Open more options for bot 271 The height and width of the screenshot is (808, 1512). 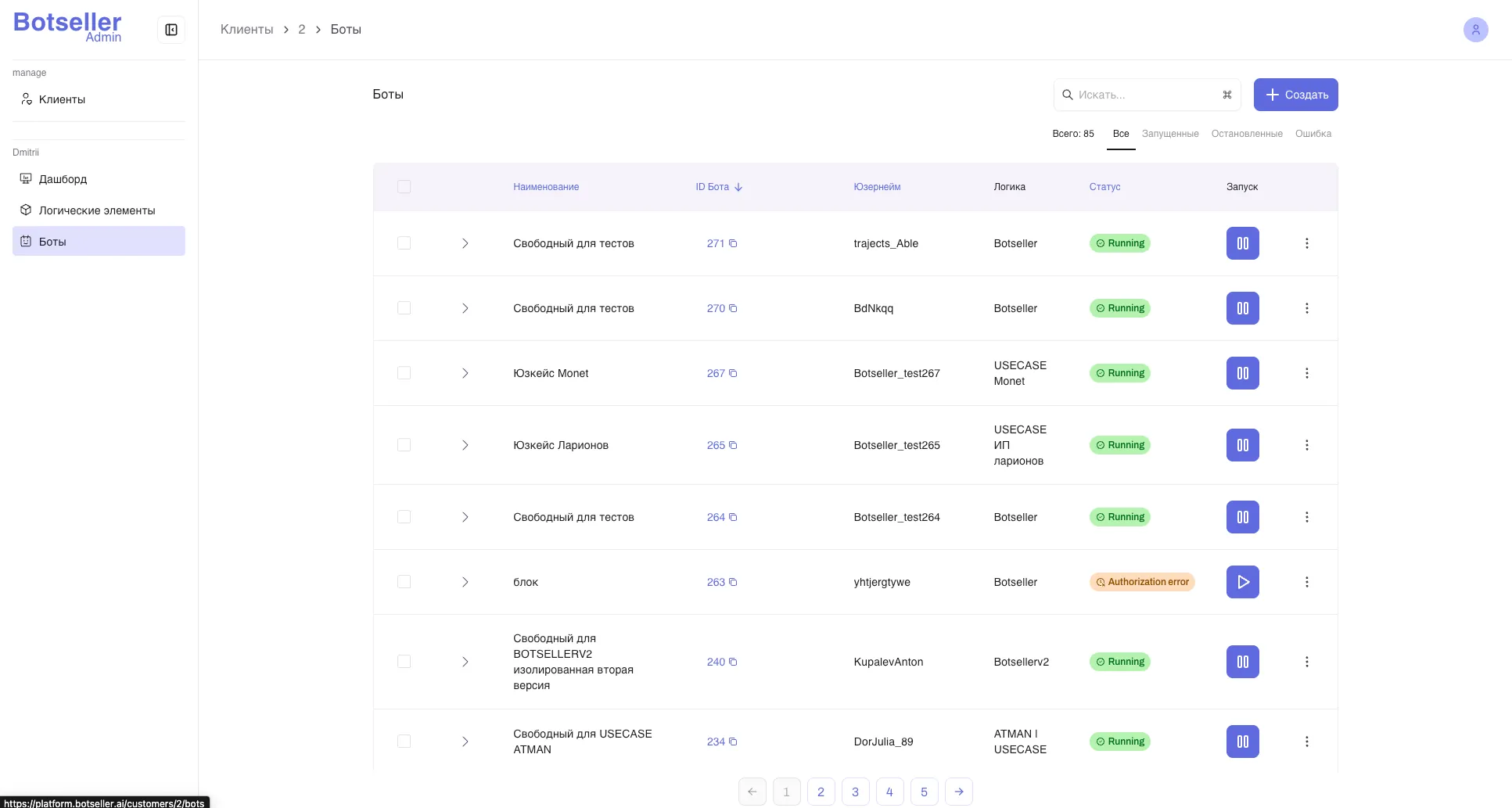[1306, 243]
